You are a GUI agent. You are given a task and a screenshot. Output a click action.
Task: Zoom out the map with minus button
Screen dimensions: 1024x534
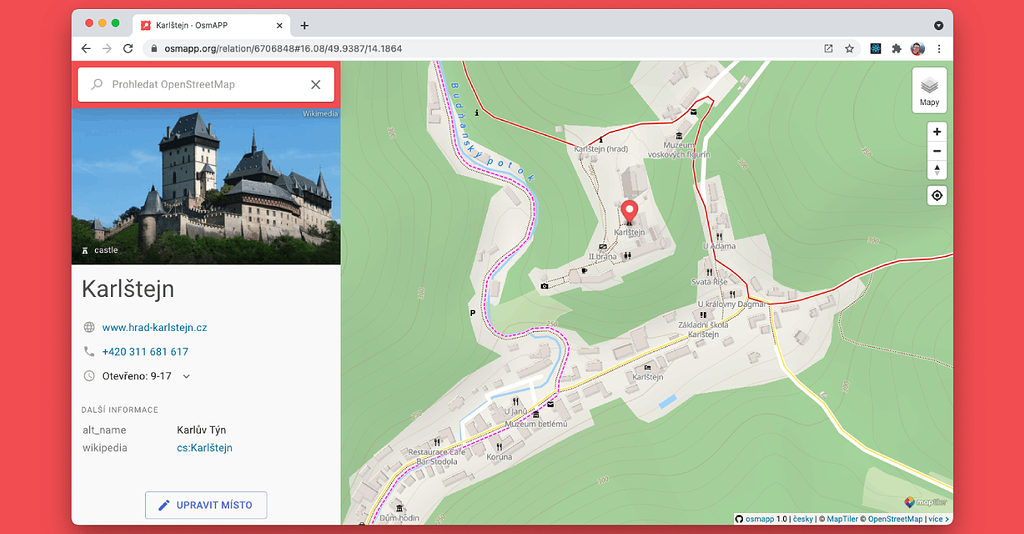(x=937, y=151)
